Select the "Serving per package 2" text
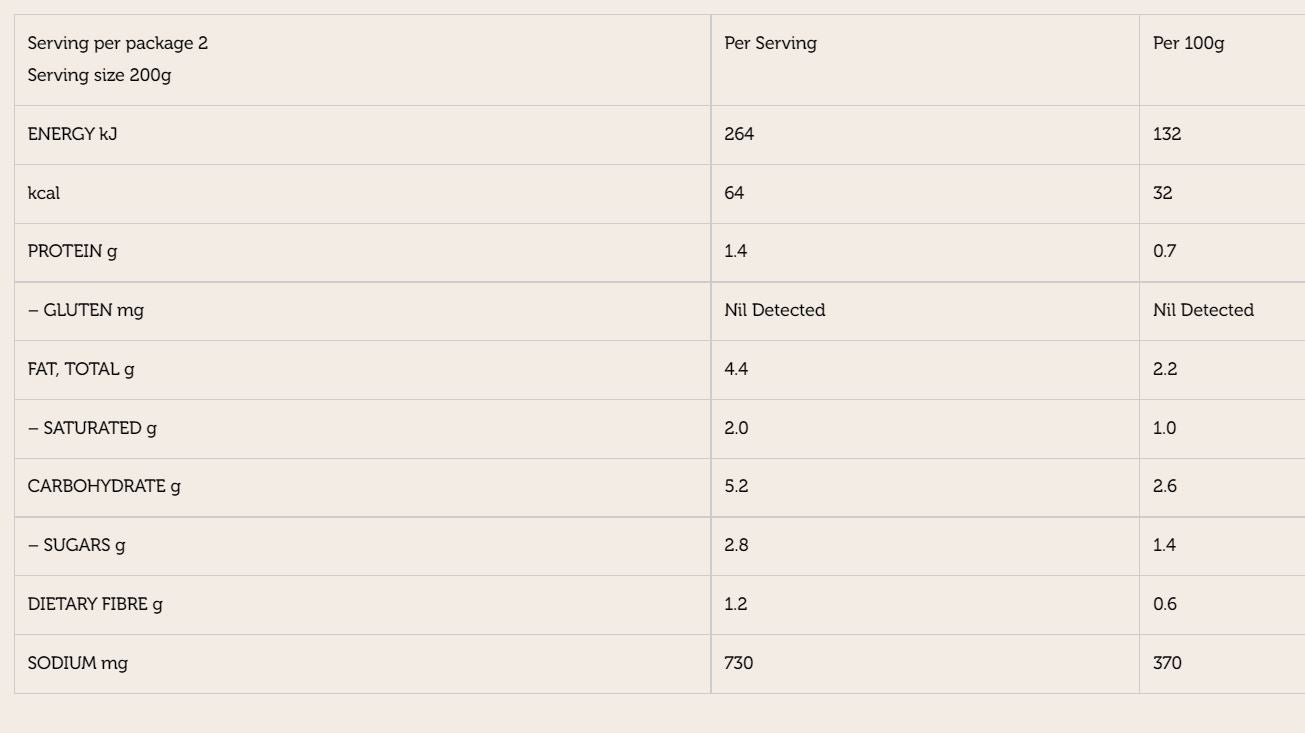The width and height of the screenshot is (1305, 733). pyautogui.click(x=118, y=44)
